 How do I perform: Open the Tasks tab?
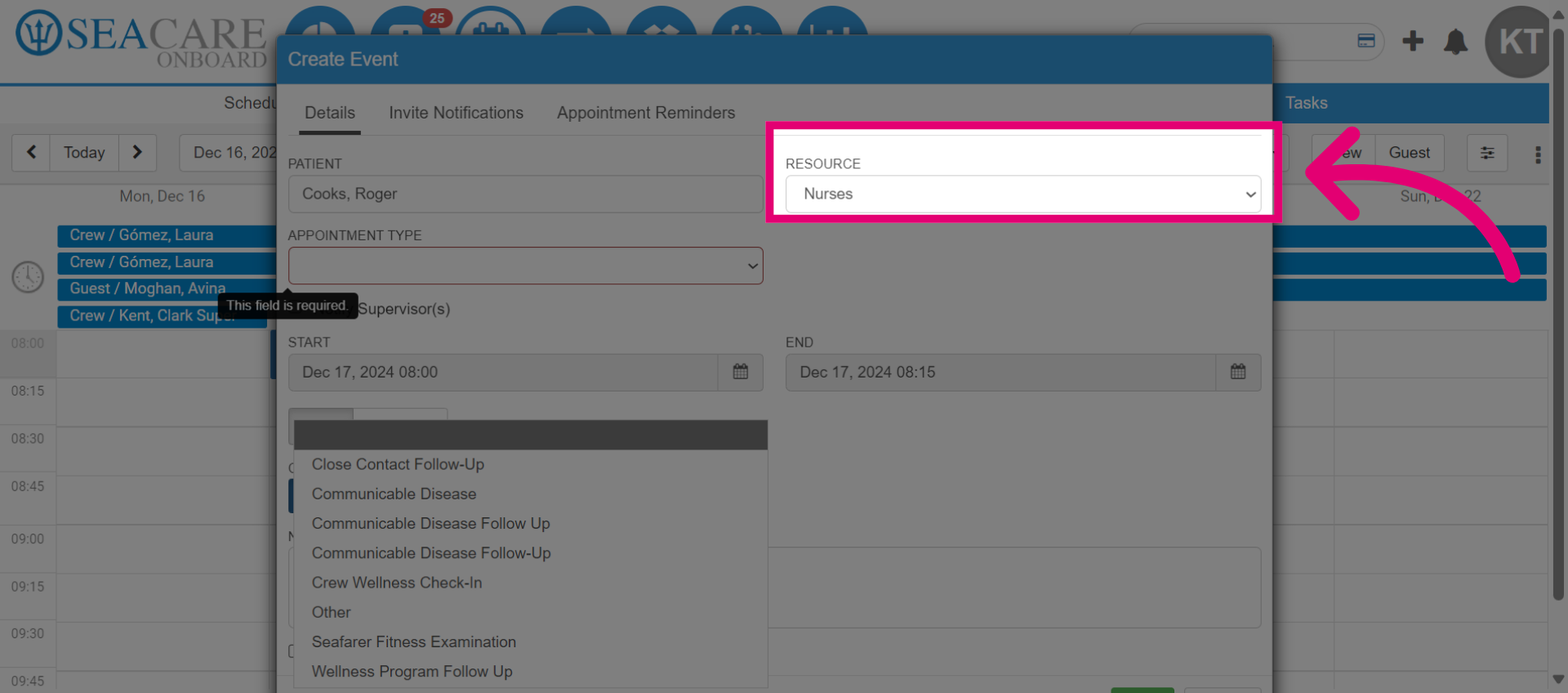(x=1307, y=103)
